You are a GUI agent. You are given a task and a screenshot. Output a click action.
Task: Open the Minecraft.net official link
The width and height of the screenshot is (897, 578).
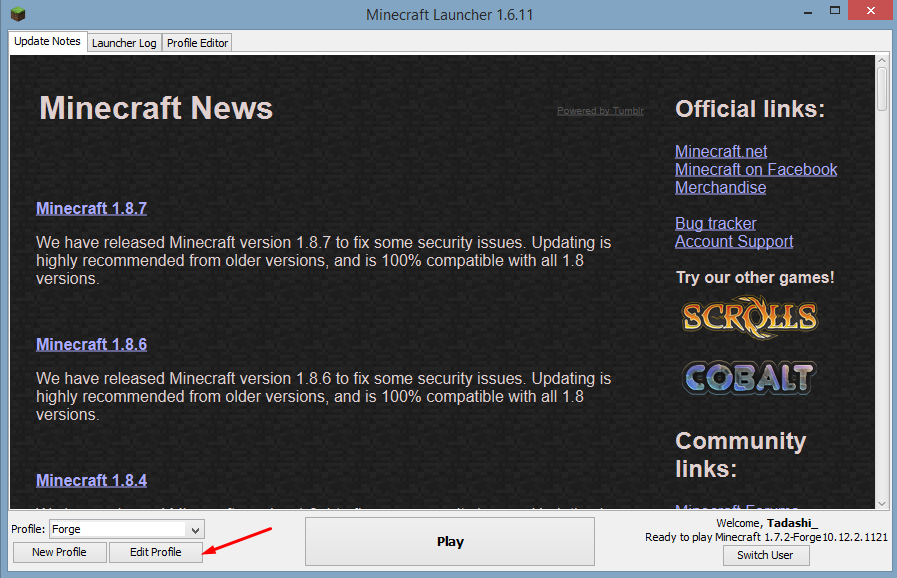click(x=721, y=151)
